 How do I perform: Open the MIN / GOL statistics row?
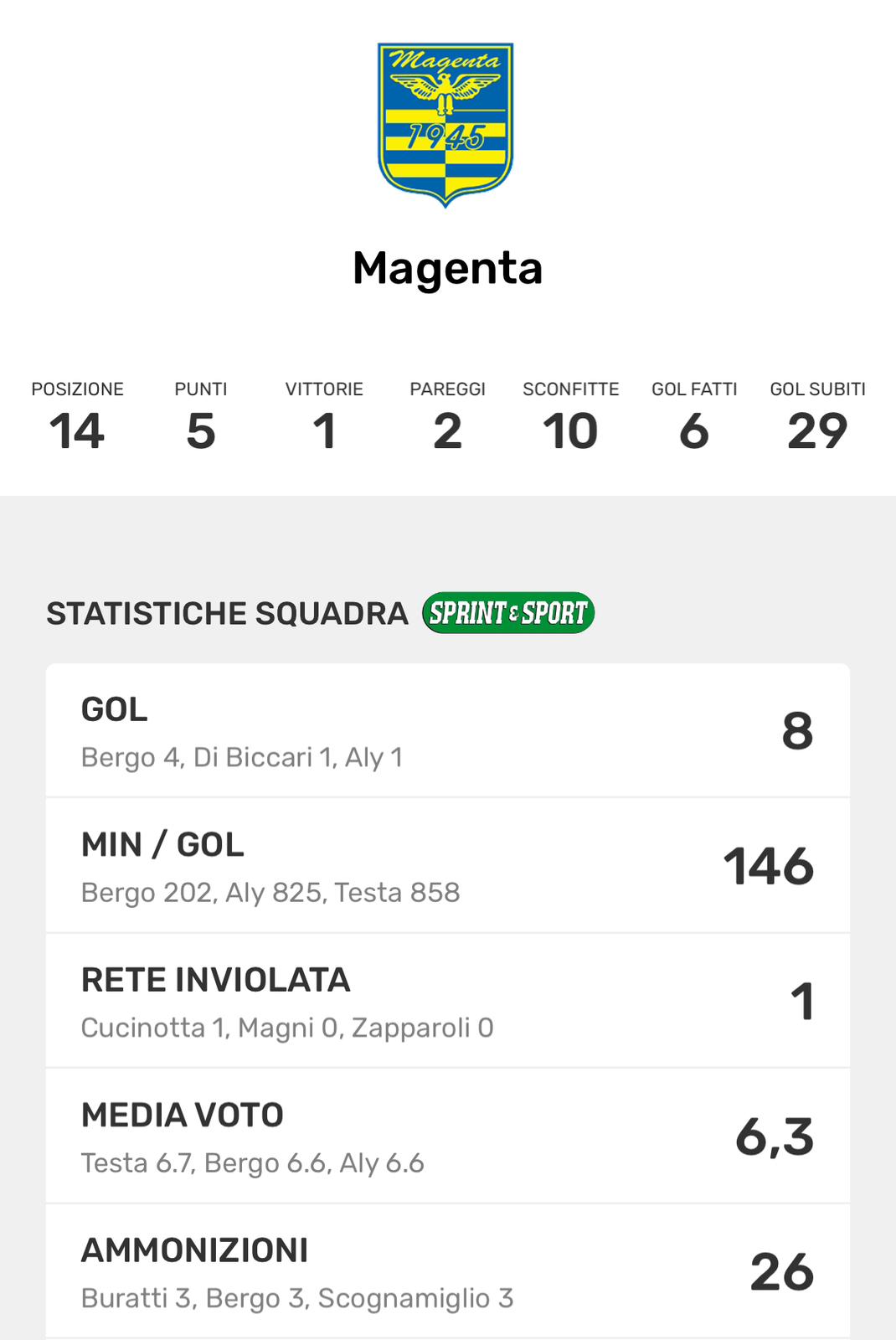[x=447, y=866]
